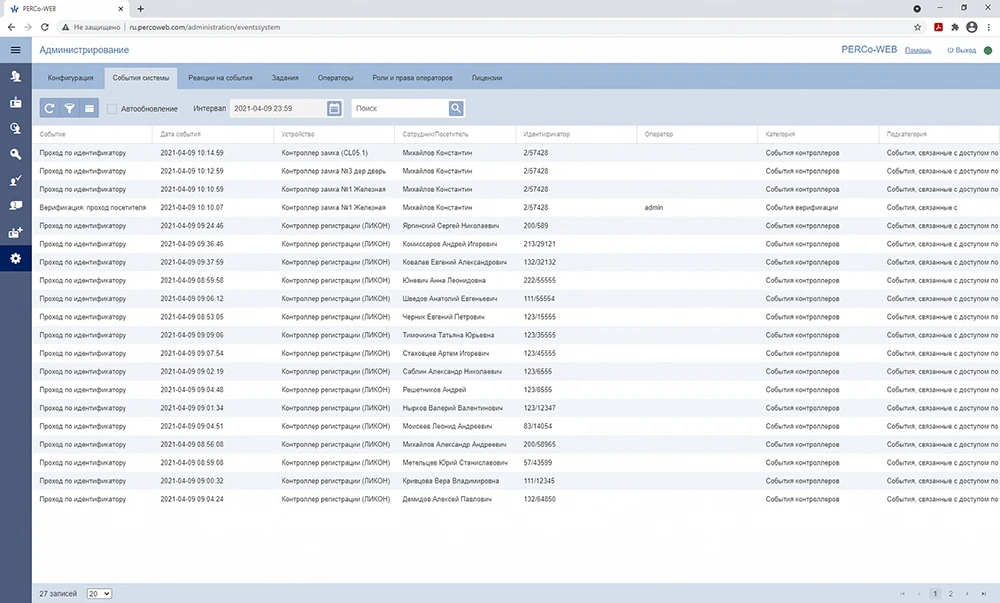Screen dimensions: 1000x603
Task: Open the event filter funnel icon
Action: [x=70, y=108]
